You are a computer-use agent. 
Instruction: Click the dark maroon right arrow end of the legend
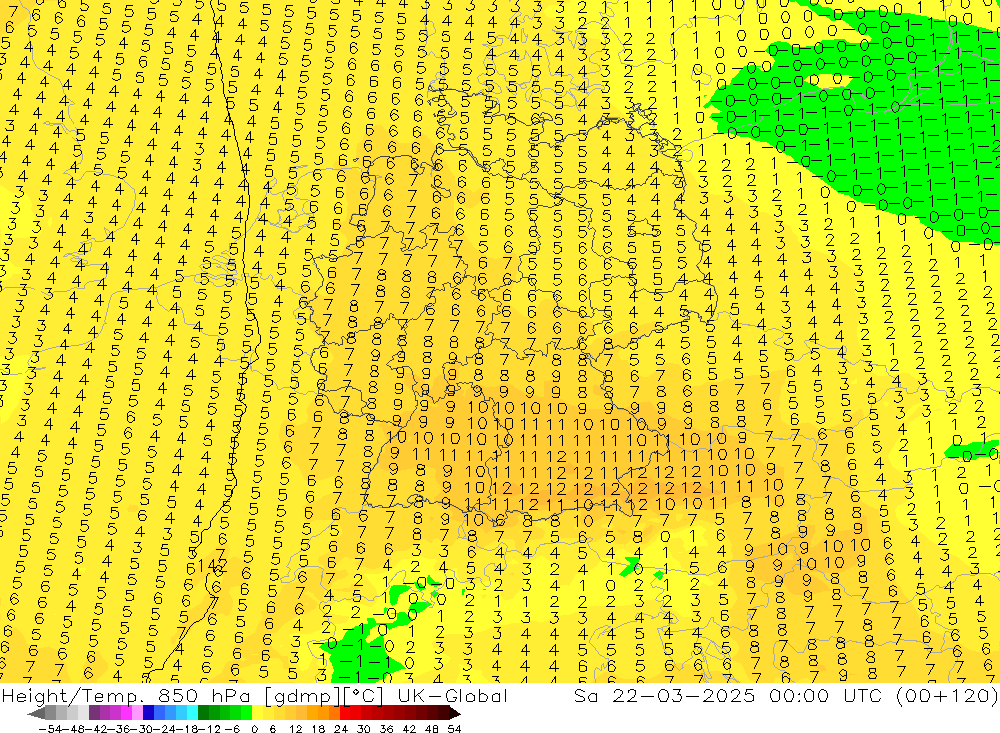(x=455, y=713)
